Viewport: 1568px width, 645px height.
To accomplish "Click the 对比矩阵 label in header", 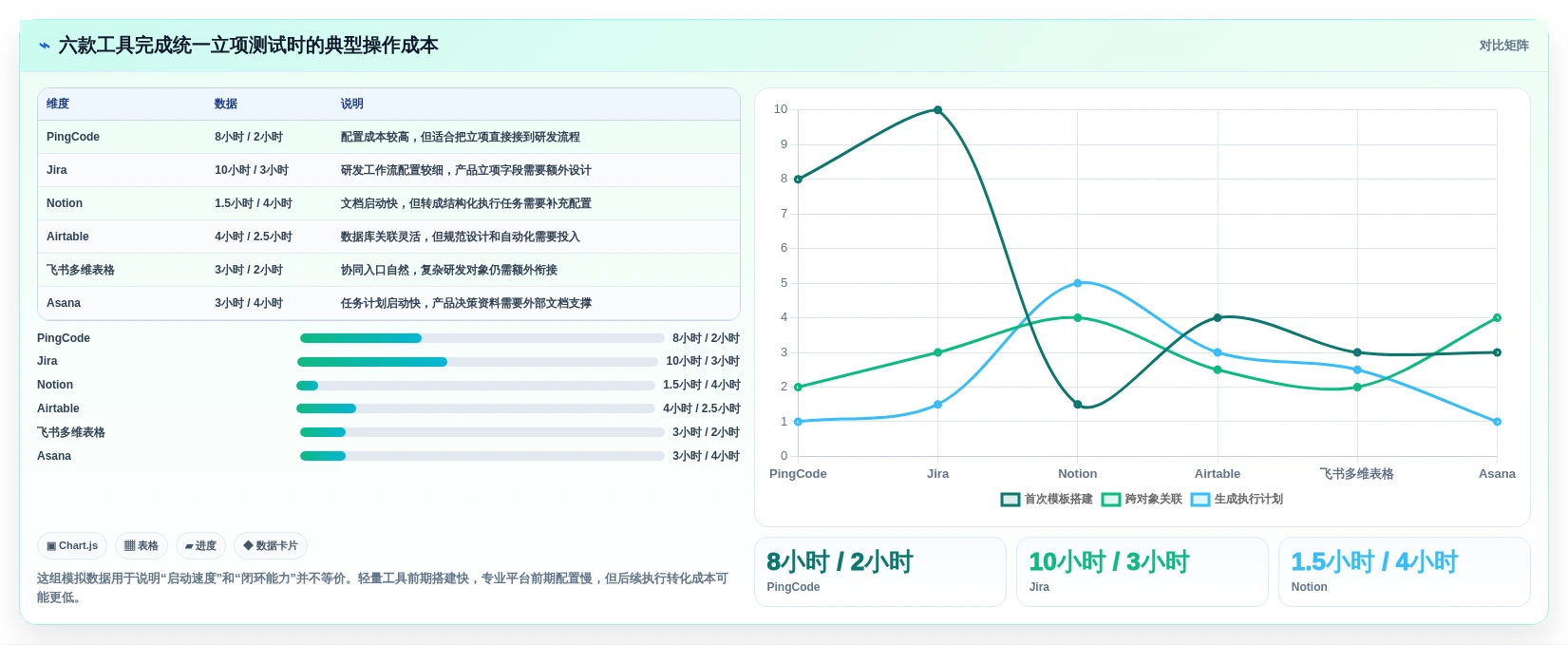I will point(1503,46).
